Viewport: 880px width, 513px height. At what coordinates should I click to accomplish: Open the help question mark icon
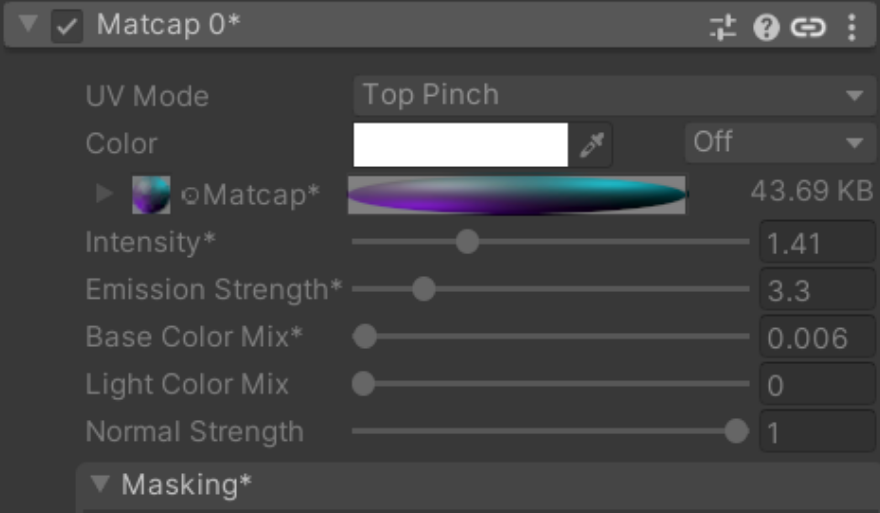(766, 26)
